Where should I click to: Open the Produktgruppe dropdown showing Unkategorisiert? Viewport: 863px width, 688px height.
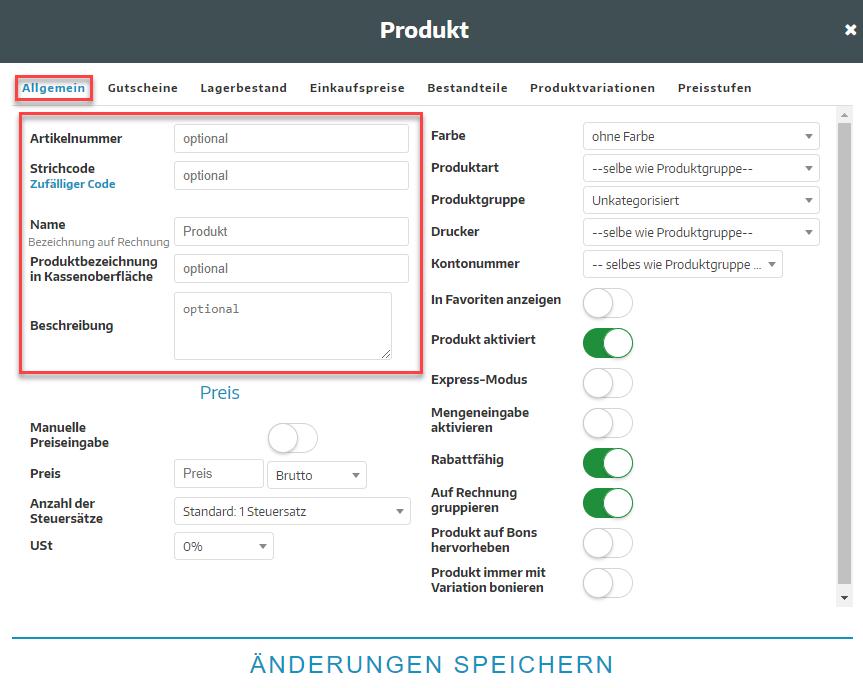701,200
